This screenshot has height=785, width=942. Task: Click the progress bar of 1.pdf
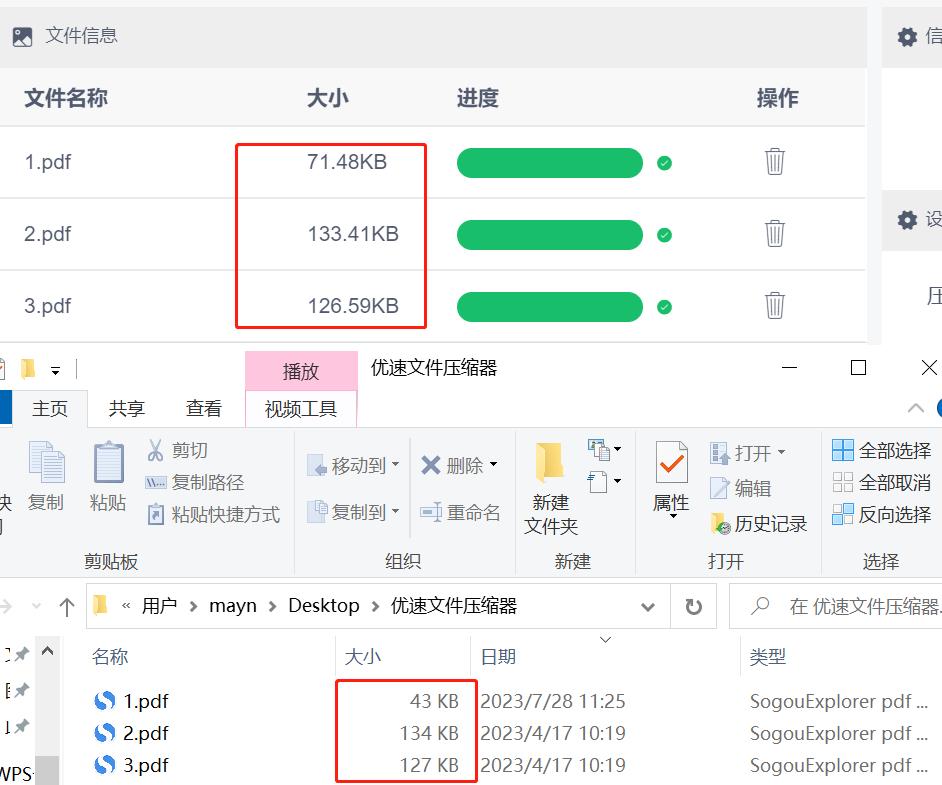pos(550,161)
